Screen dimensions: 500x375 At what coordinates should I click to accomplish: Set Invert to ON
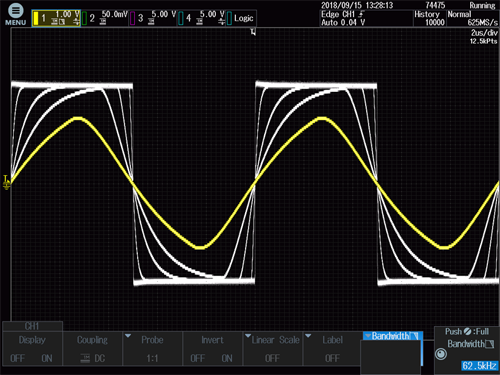tap(227, 358)
